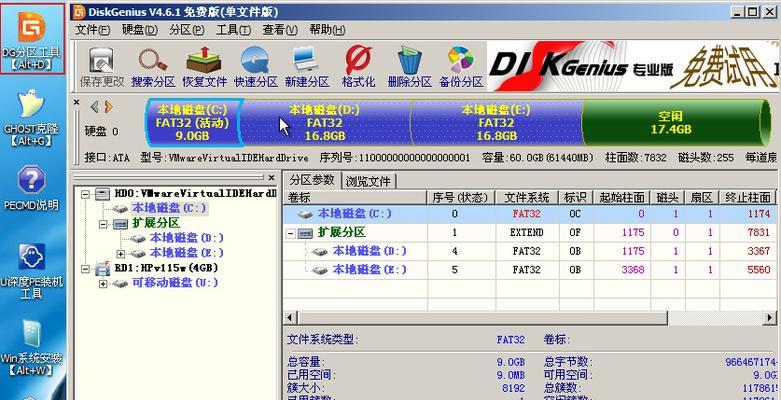Select 扩展分区 in the disk tree
Screen dimensions: 781x400
(156, 223)
